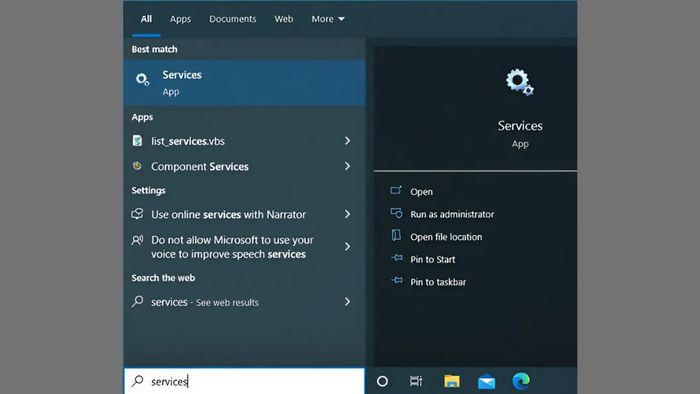Expand the services web results arrow
Image resolution: width=700 pixels, height=394 pixels.
pos(347,302)
